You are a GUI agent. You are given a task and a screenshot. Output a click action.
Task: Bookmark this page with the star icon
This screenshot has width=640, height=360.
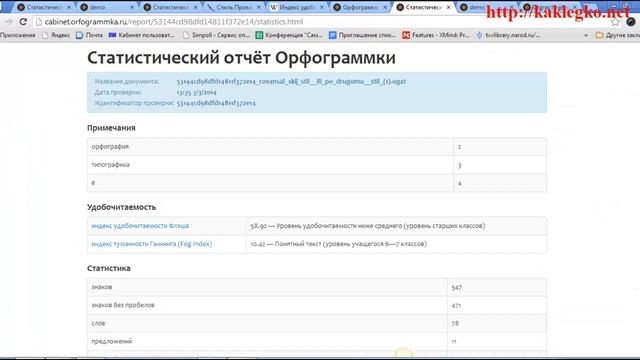click(x=615, y=22)
